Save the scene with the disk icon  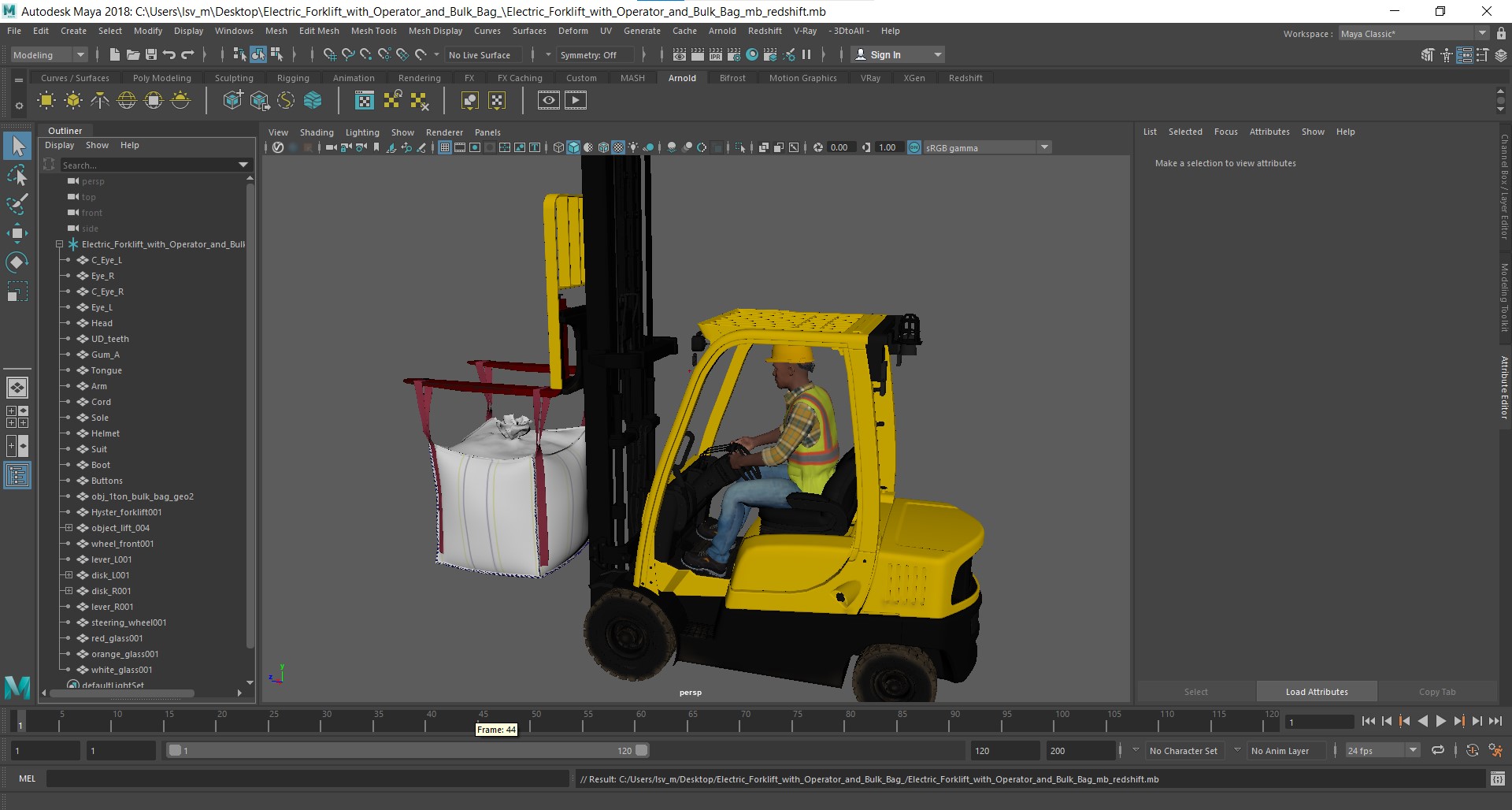coord(150,54)
